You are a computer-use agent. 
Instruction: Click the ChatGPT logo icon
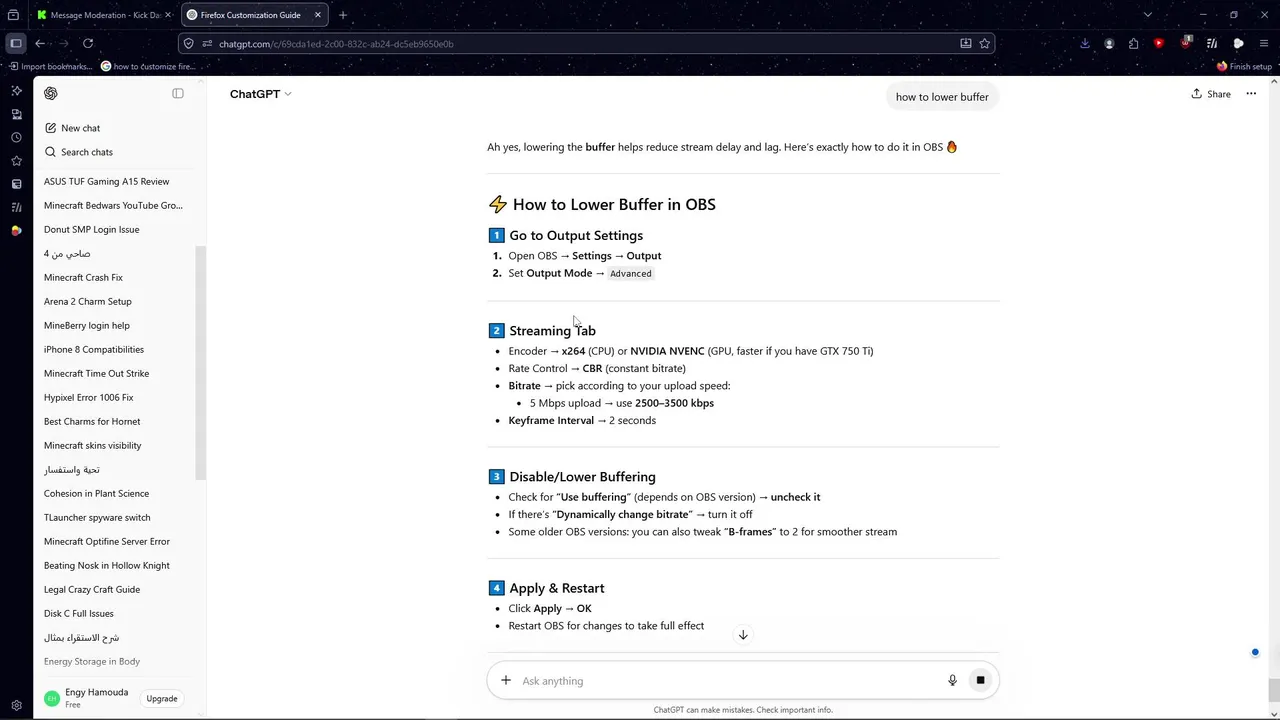[x=51, y=93]
